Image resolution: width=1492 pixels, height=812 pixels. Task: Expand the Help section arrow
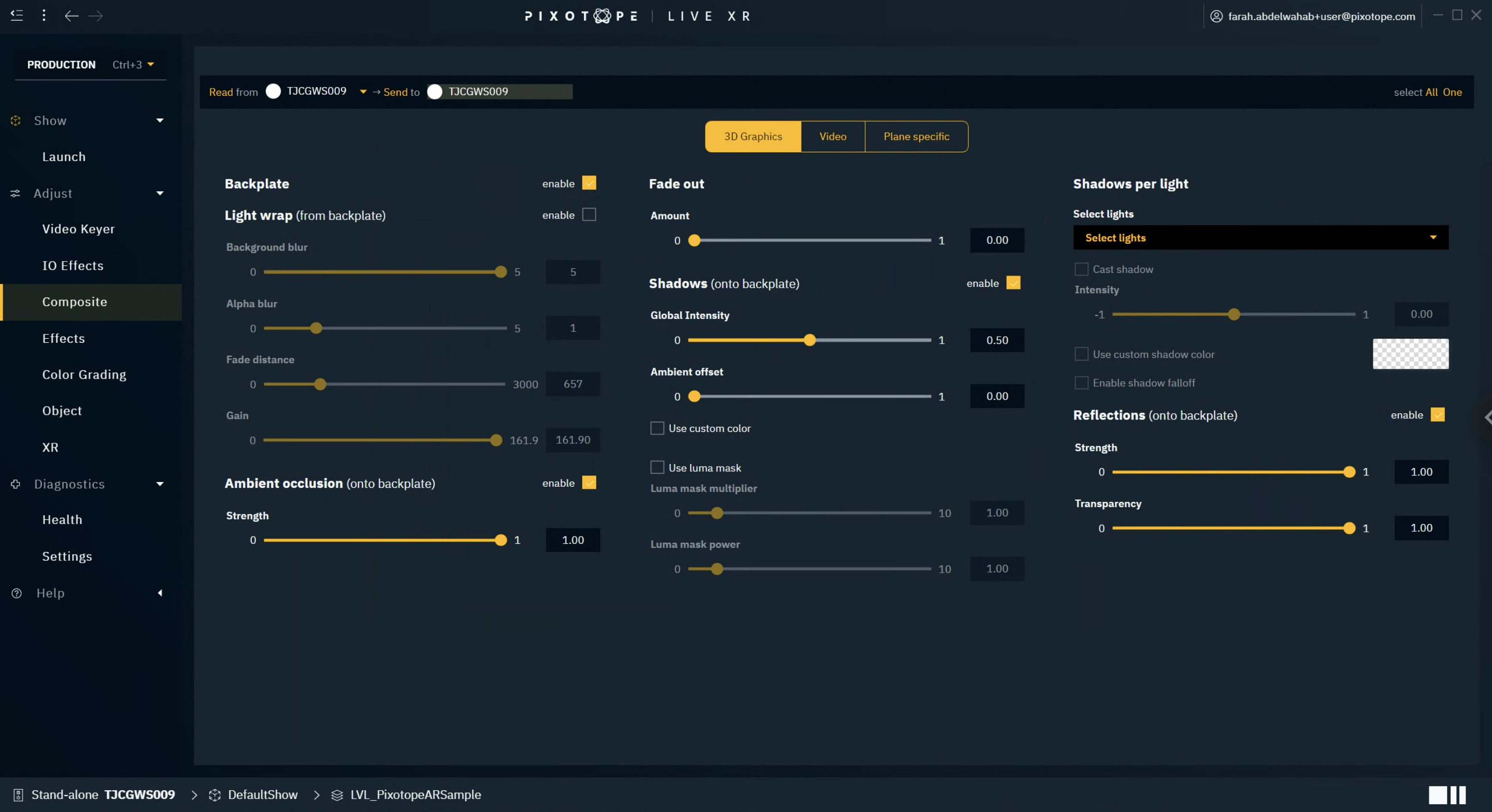(160, 593)
